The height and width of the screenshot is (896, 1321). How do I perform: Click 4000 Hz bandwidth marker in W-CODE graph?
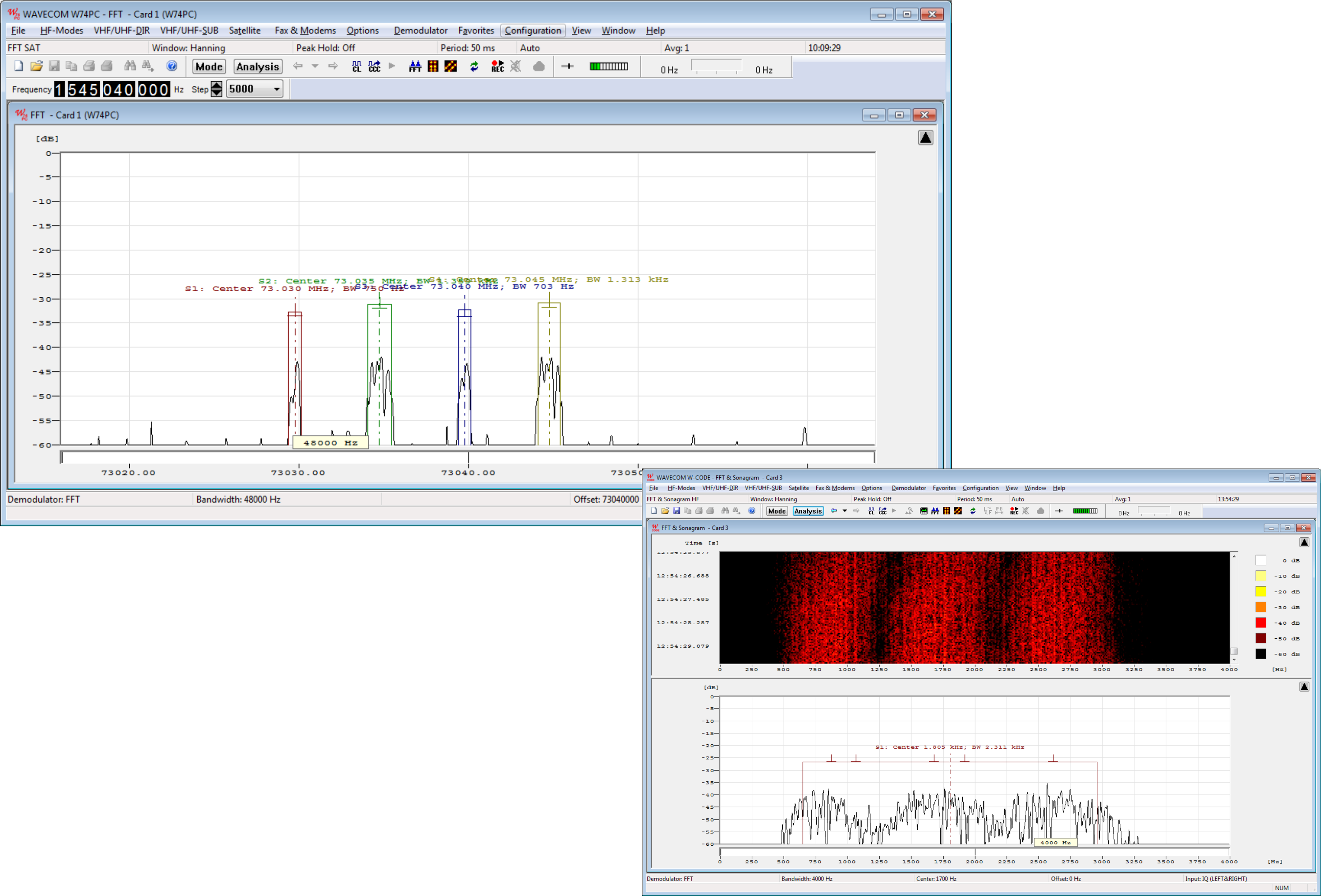[x=1055, y=843]
